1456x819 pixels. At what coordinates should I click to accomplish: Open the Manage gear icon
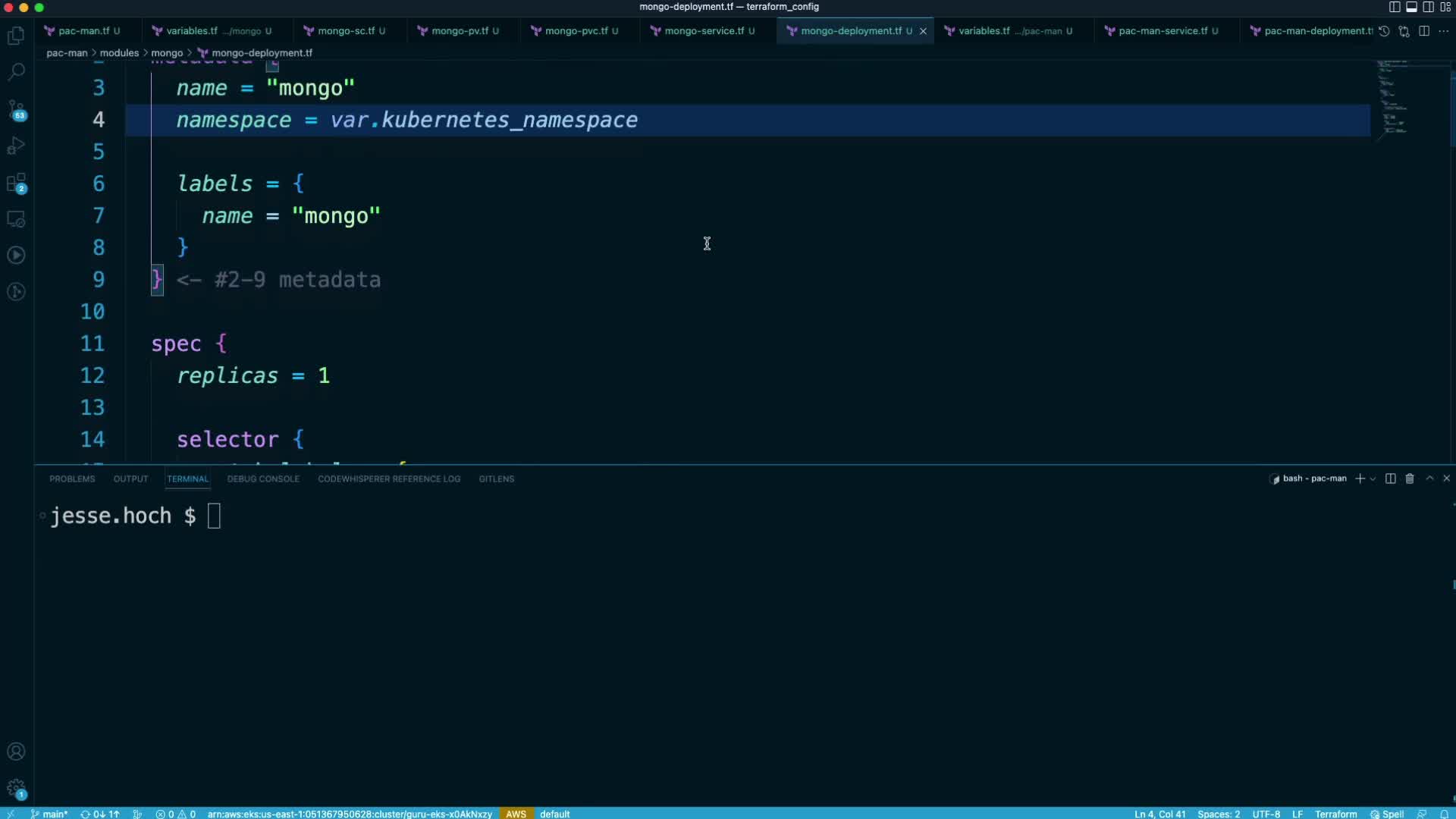pyautogui.click(x=16, y=788)
